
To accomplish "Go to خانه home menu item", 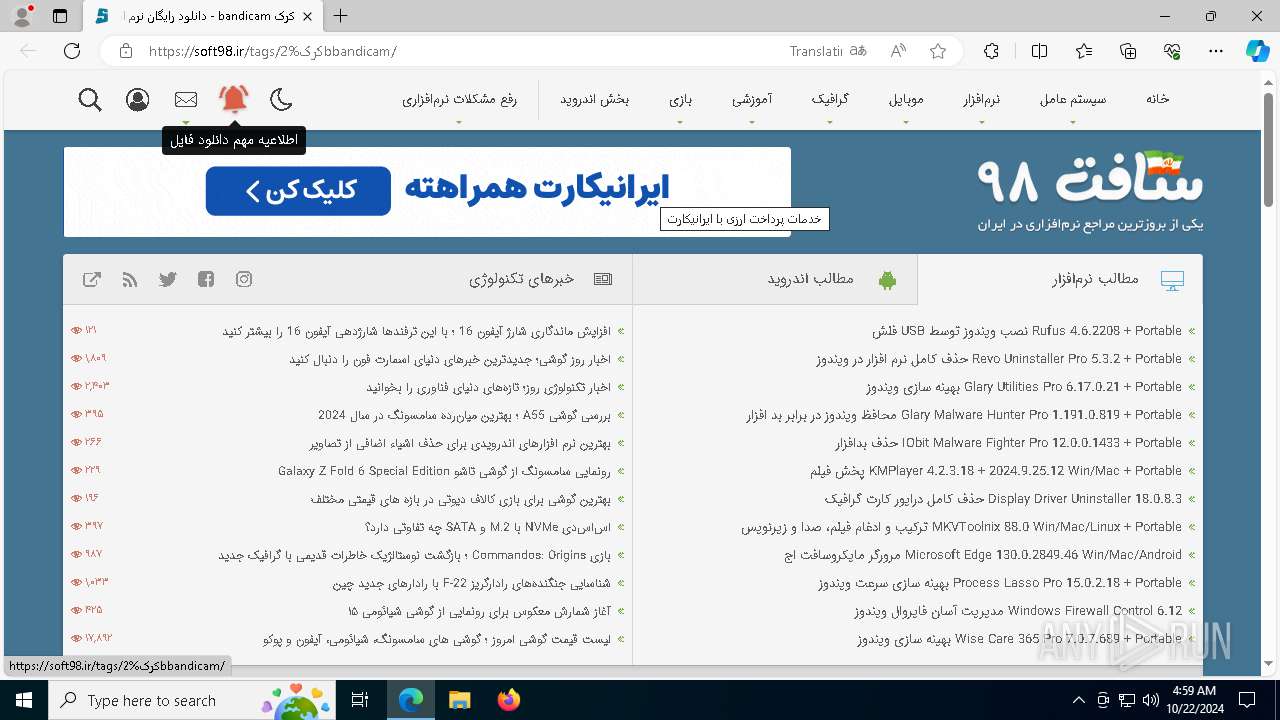I will click(1158, 98).
